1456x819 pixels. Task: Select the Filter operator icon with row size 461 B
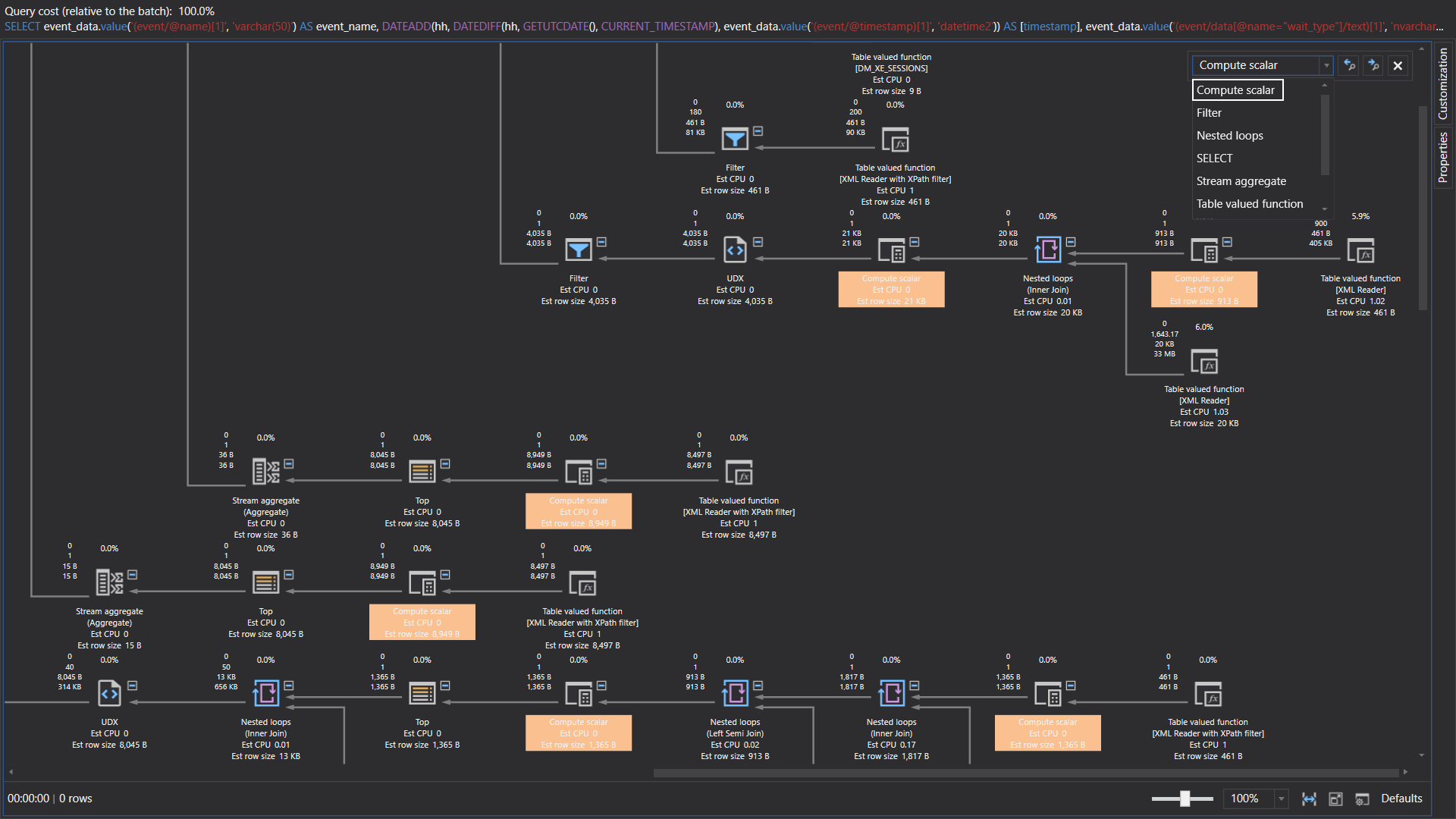(735, 140)
